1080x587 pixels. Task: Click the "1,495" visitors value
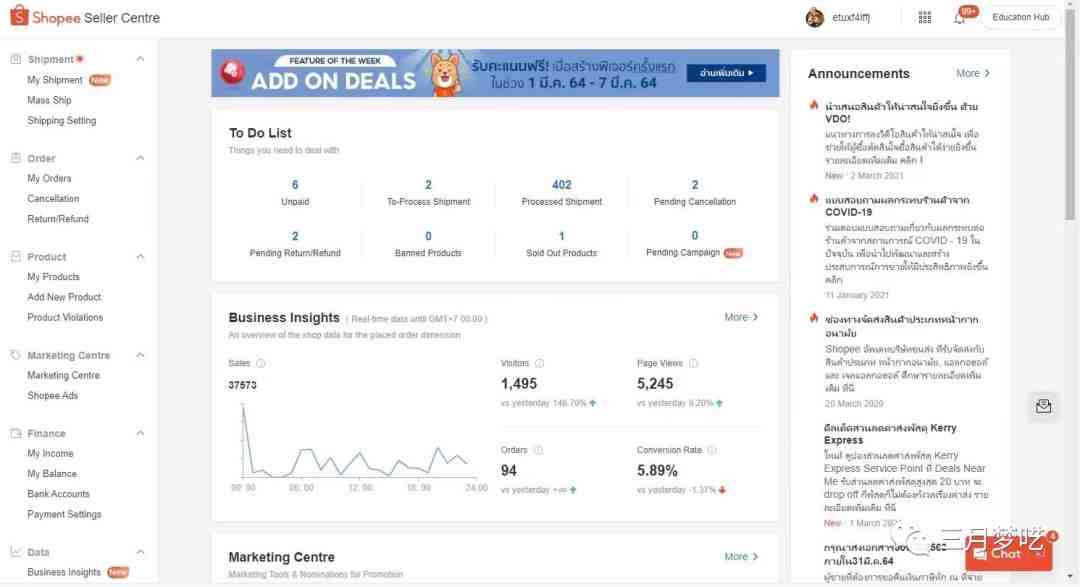pos(519,384)
